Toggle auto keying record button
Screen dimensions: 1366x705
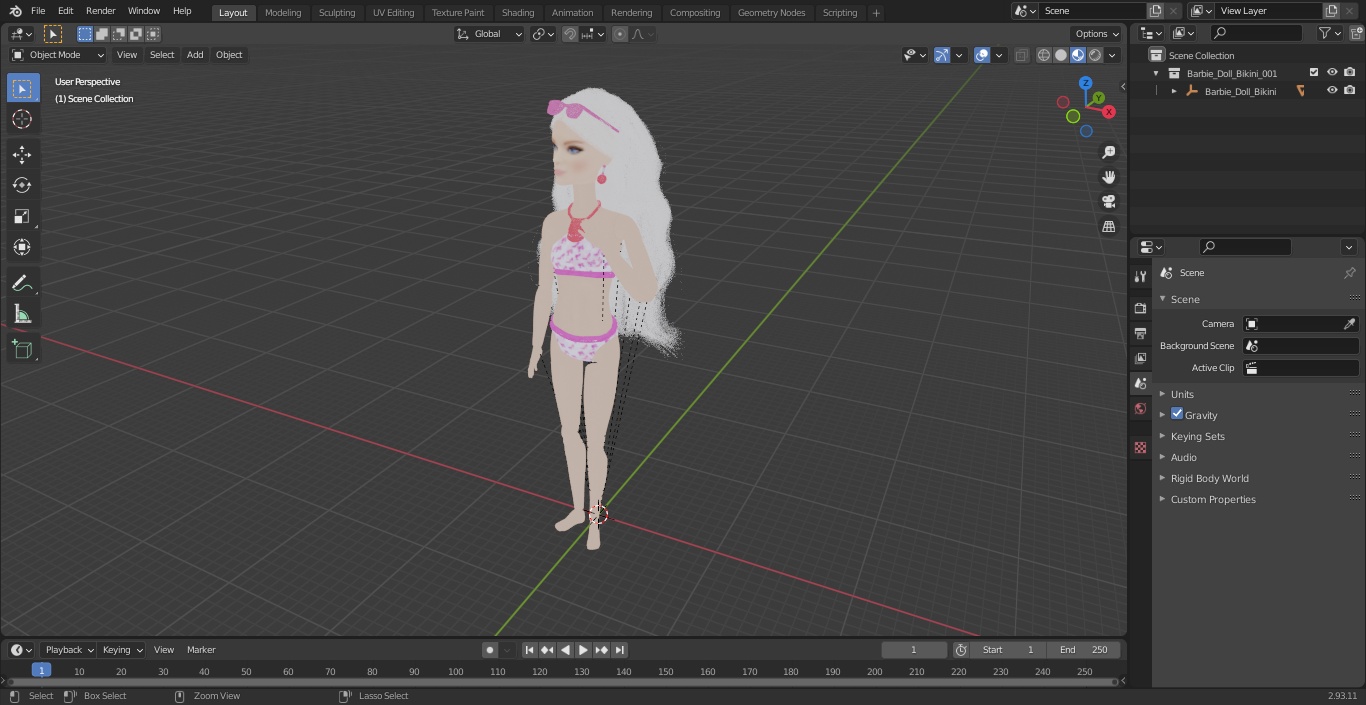(490, 650)
